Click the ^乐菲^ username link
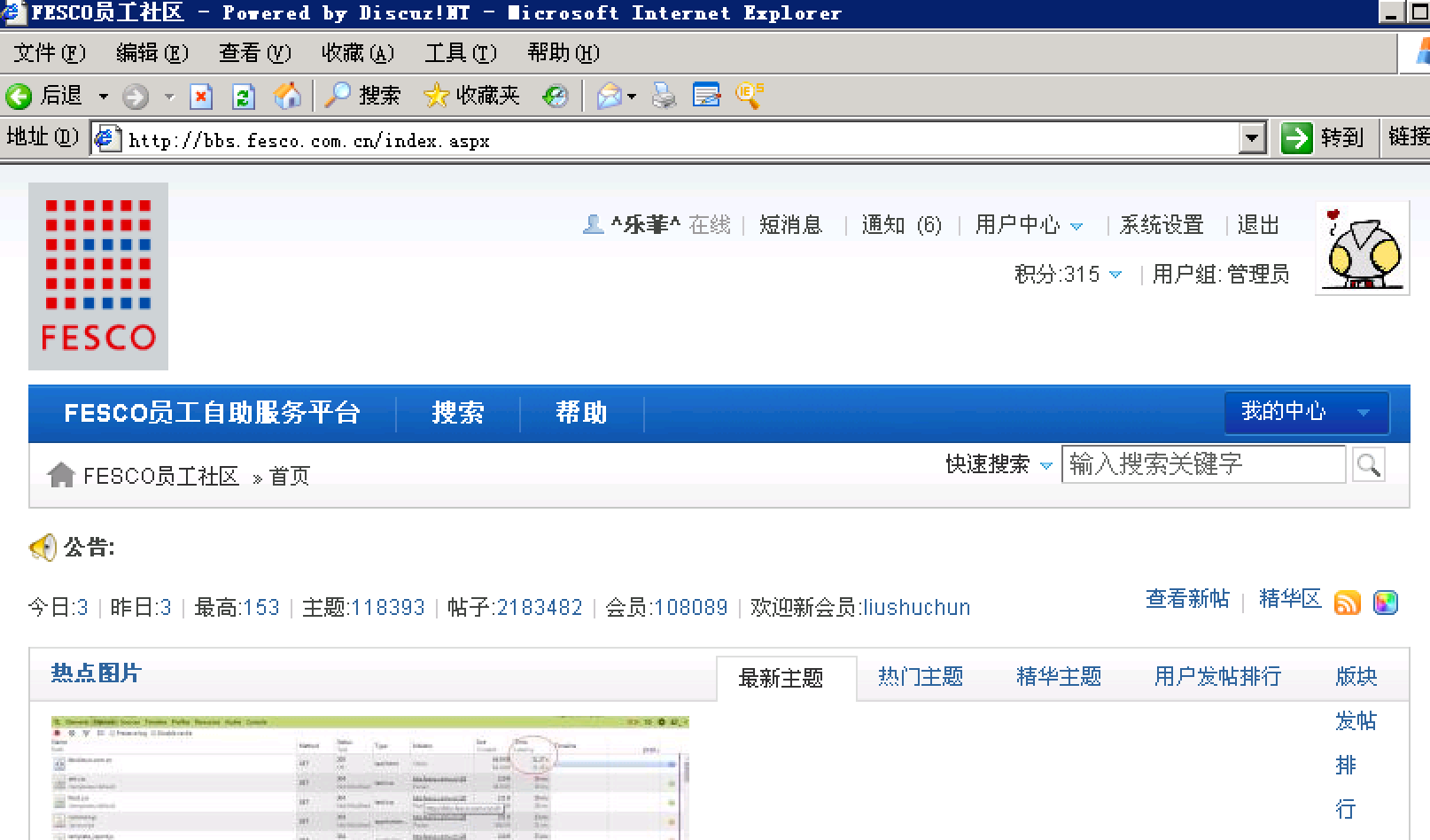1430x840 pixels. pyautogui.click(x=646, y=225)
